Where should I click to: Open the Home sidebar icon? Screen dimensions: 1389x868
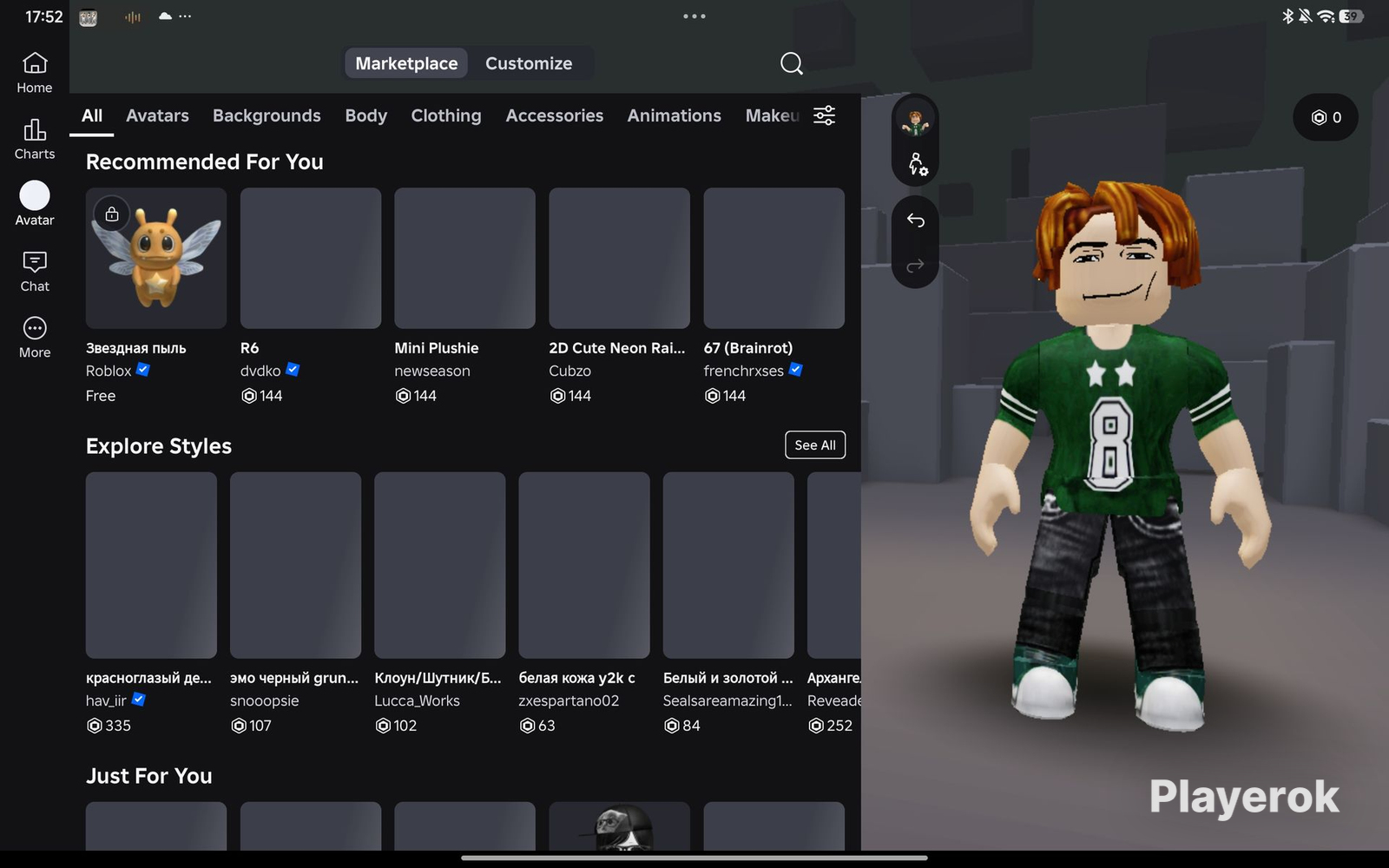[35, 72]
